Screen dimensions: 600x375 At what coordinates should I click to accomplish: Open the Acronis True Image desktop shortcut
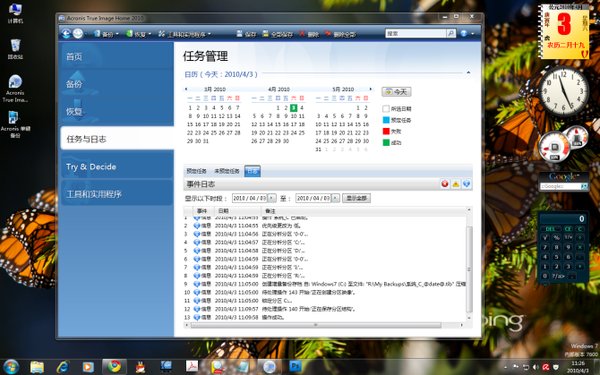point(15,88)
